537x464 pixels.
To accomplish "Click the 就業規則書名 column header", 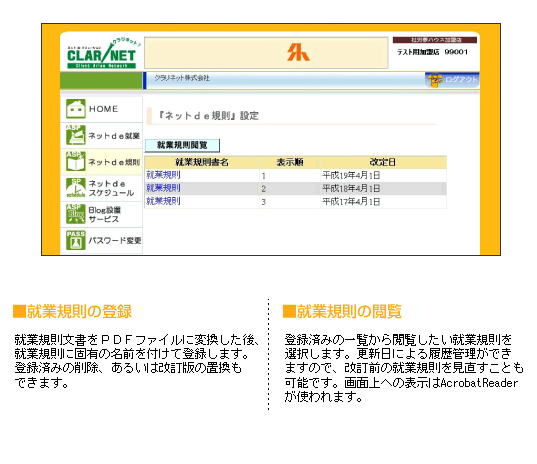I will tap(202, 162).
